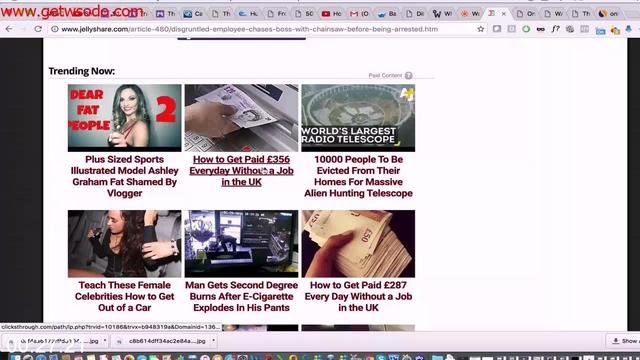The width and height of the screenshot is (640, 360).
Task: Open the tab labeled '50'
Action: [304, 13]
